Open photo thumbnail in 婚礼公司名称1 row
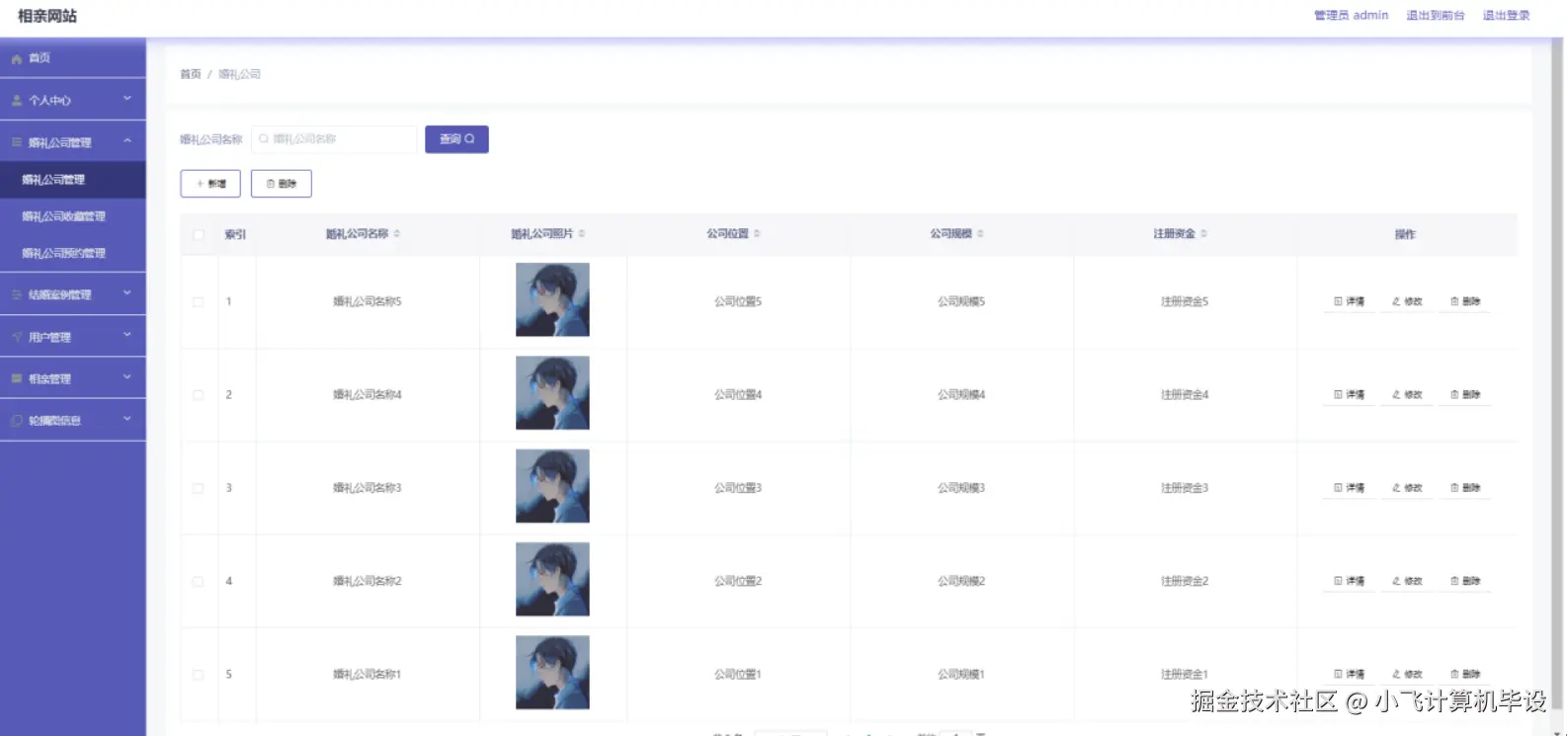Viewport: 1568px width, 736px height. (552, 673)
